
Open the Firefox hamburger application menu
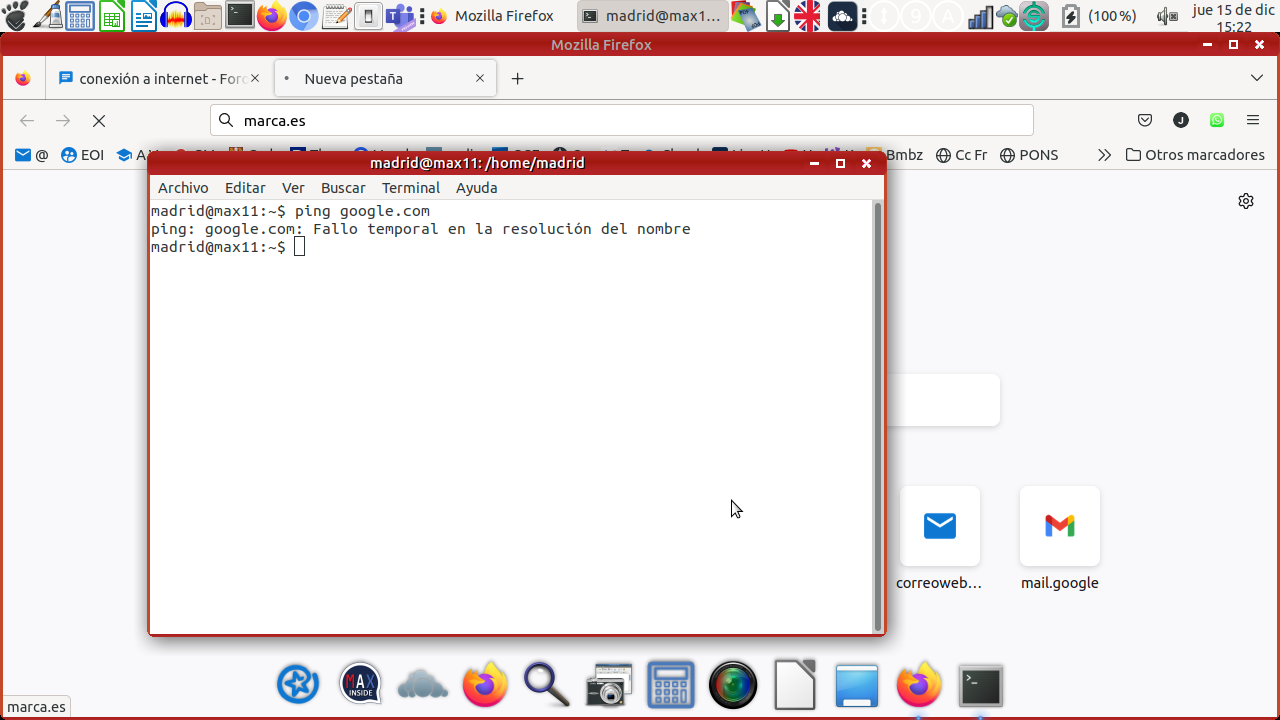pos(1252,120)
